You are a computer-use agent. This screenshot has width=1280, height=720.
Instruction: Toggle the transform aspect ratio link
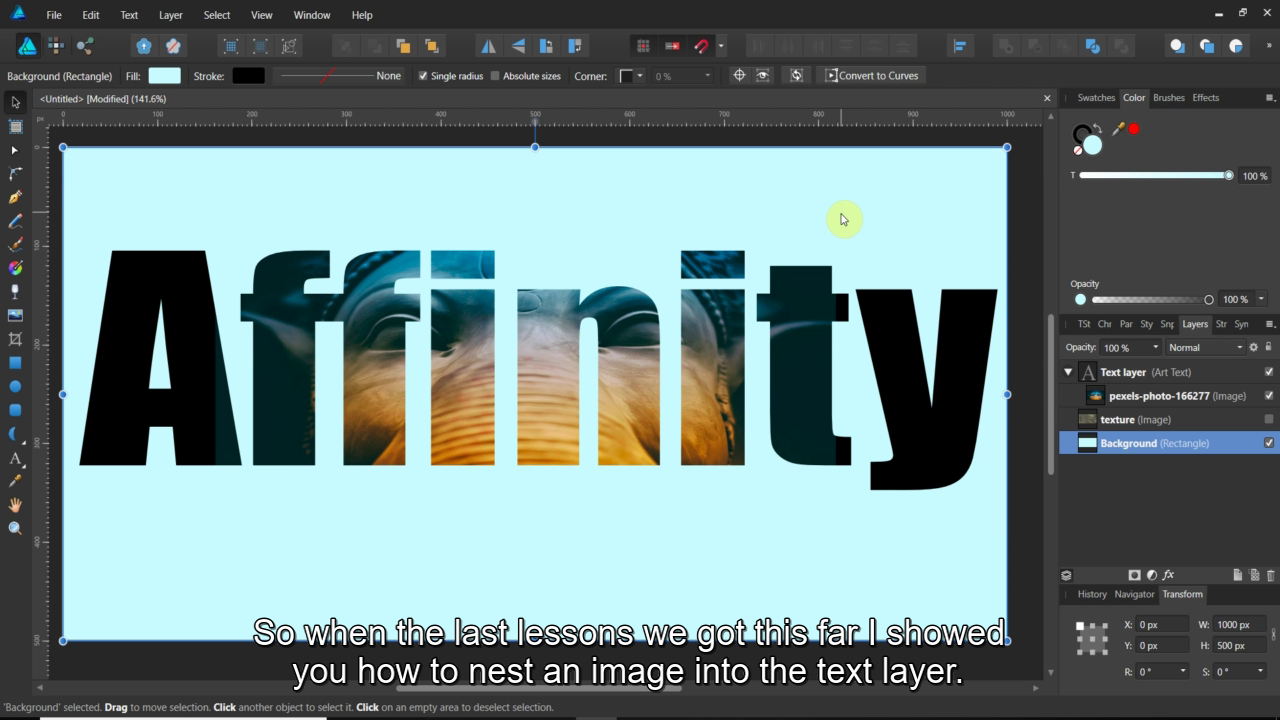click(1274, 635)
